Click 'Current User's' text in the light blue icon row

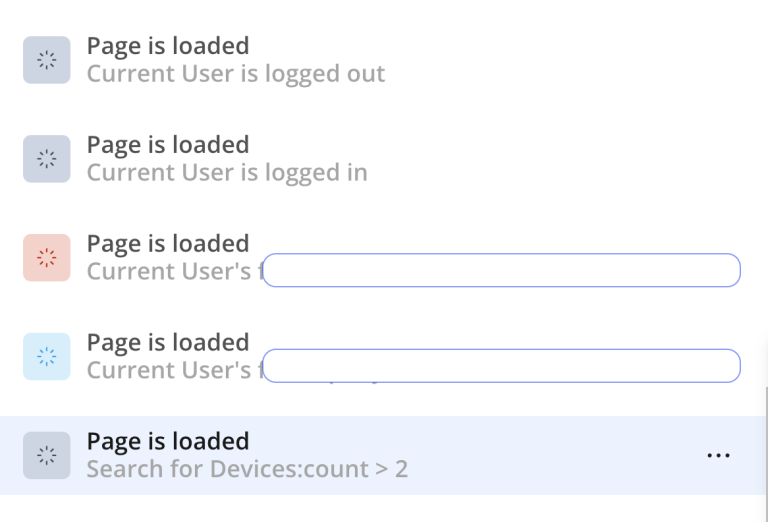tap(169, 370)
